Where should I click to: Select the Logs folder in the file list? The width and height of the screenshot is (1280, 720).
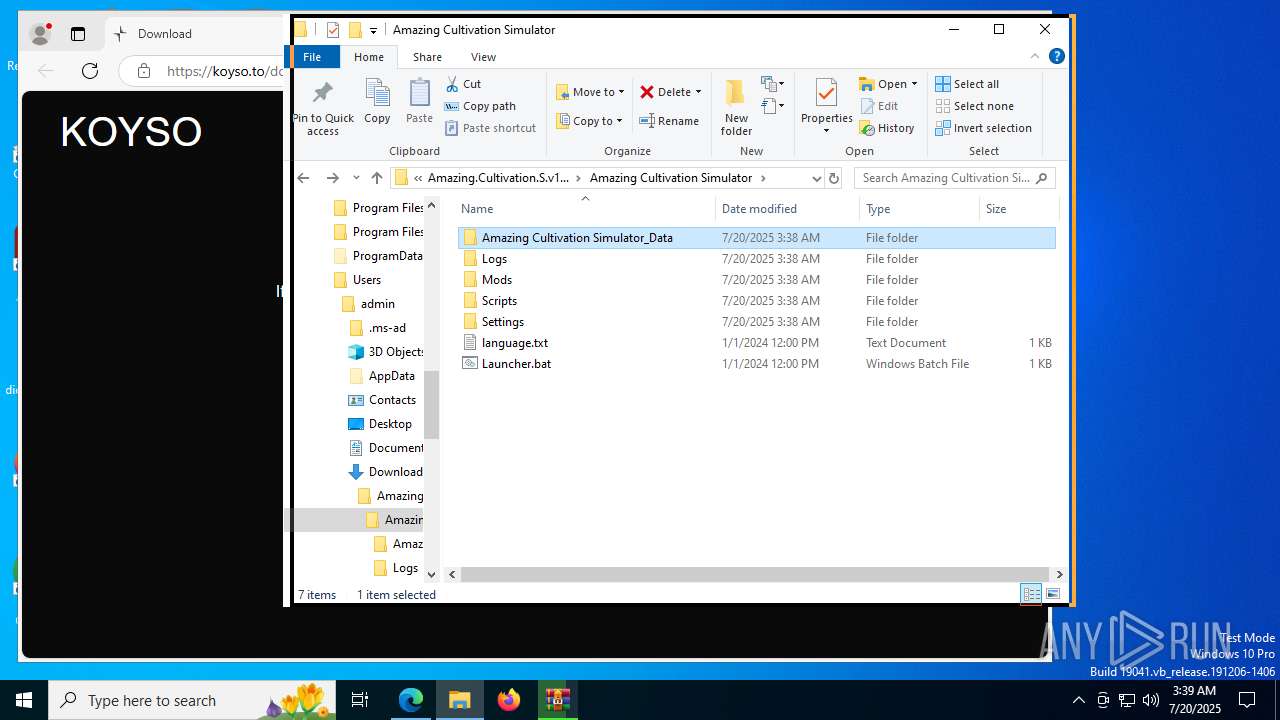pyautogui.click(x=756, y=259)
